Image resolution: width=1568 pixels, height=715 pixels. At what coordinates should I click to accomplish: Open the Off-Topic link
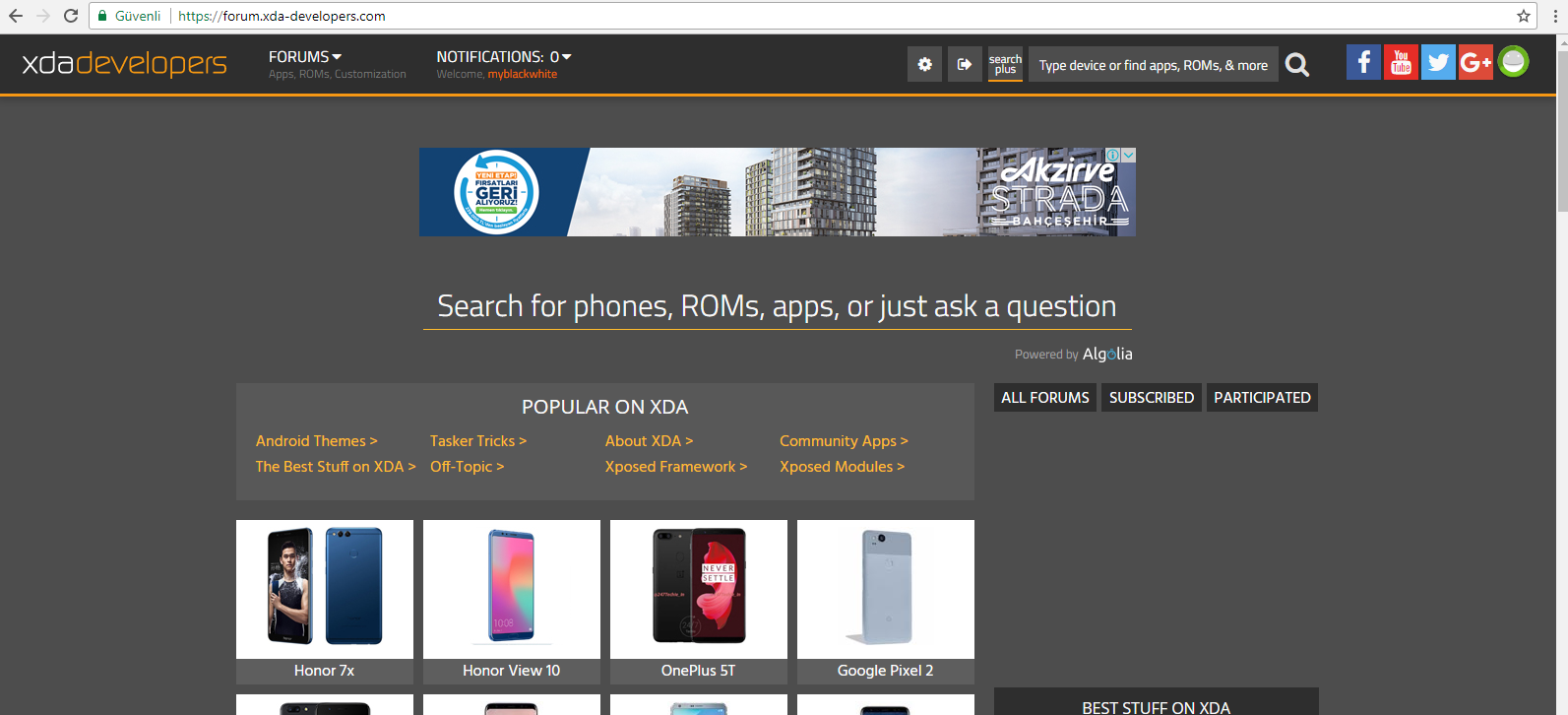point(468,467)
